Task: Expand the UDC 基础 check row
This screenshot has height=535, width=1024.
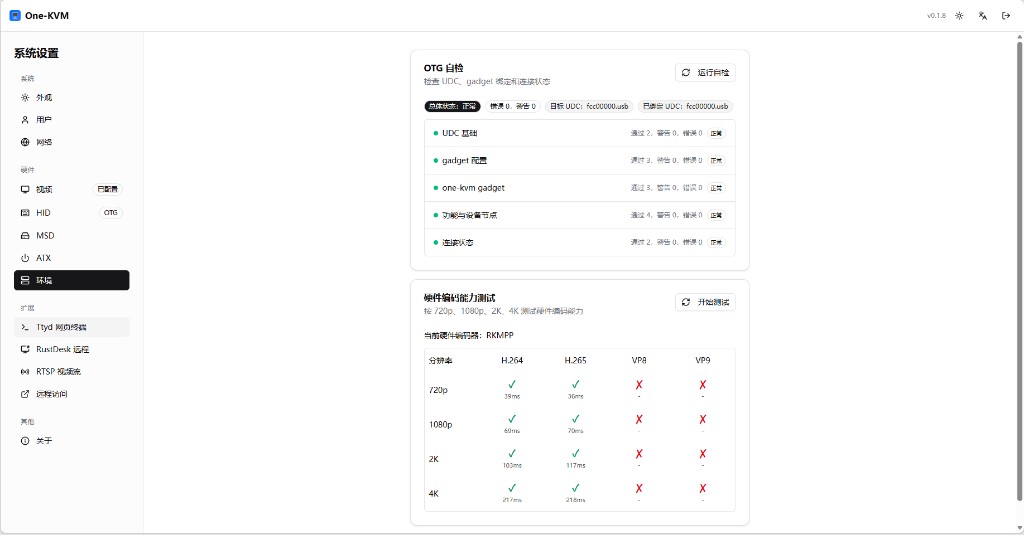Action: [579, 133]
